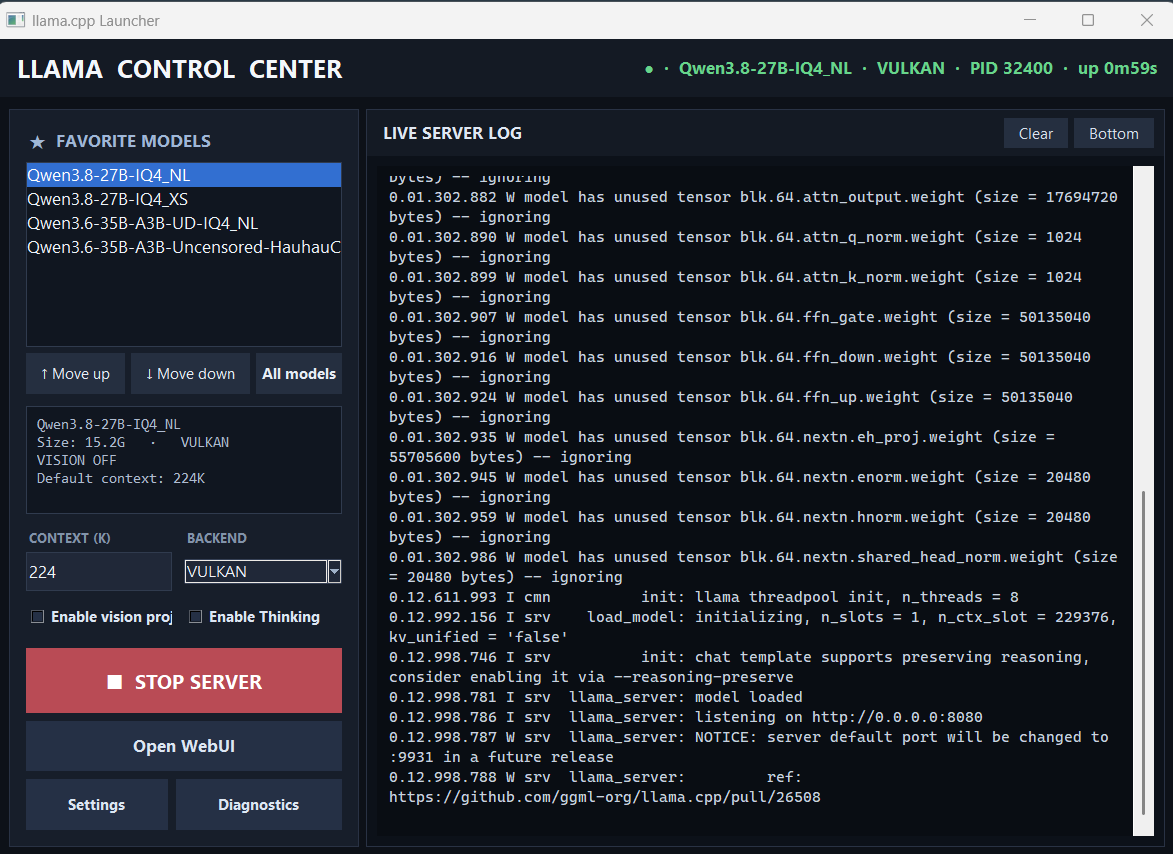Click the llama.cpp Launcher app icon in title bar
The width and height of the screenshot is (1173, 854).
point(15,20)
